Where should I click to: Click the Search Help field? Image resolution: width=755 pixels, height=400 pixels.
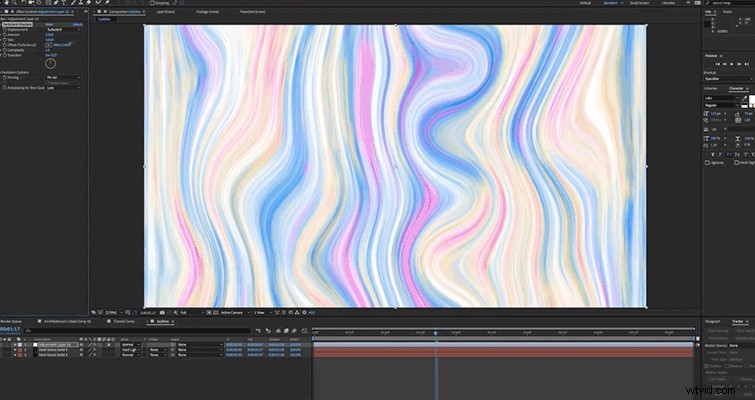click(729, 3)
